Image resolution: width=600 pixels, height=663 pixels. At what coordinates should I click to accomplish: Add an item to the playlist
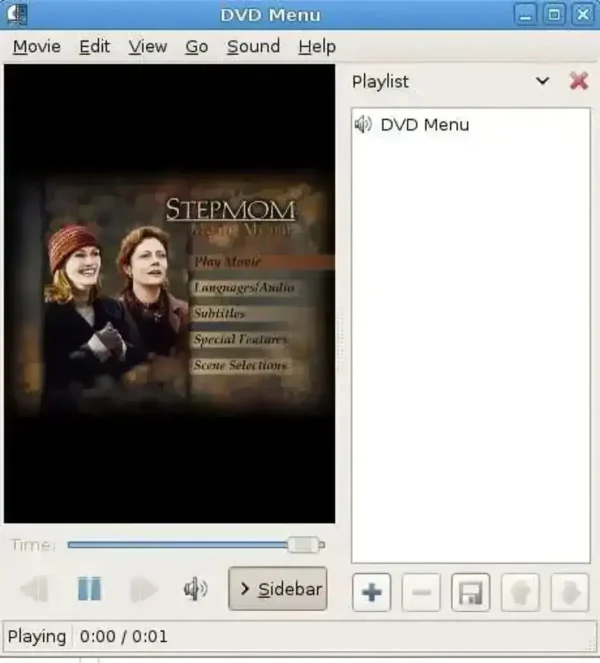[371, 593]
